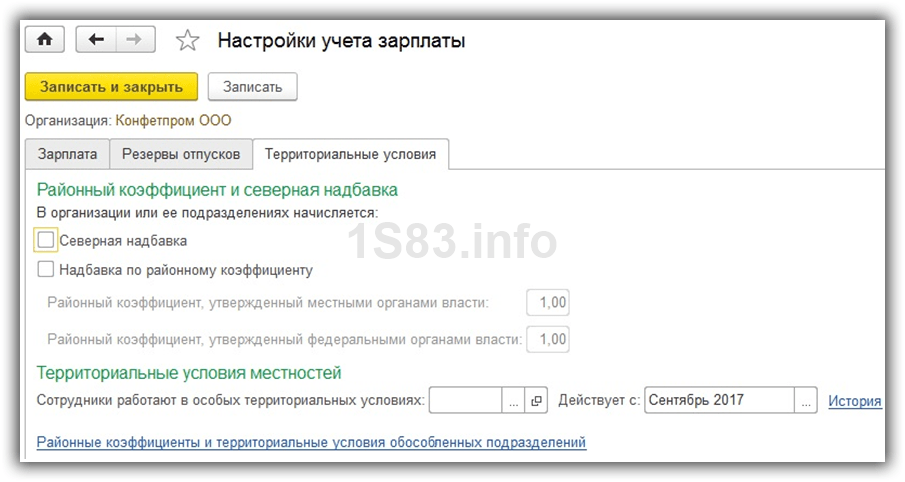Open the Резервы отпусков tab

(181, 154)
